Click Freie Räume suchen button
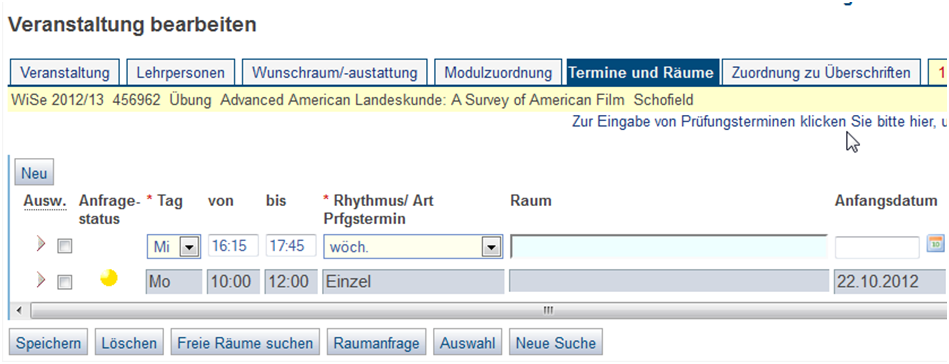The width and height of the screenshot is (949, 364). [x=245, y=343]
